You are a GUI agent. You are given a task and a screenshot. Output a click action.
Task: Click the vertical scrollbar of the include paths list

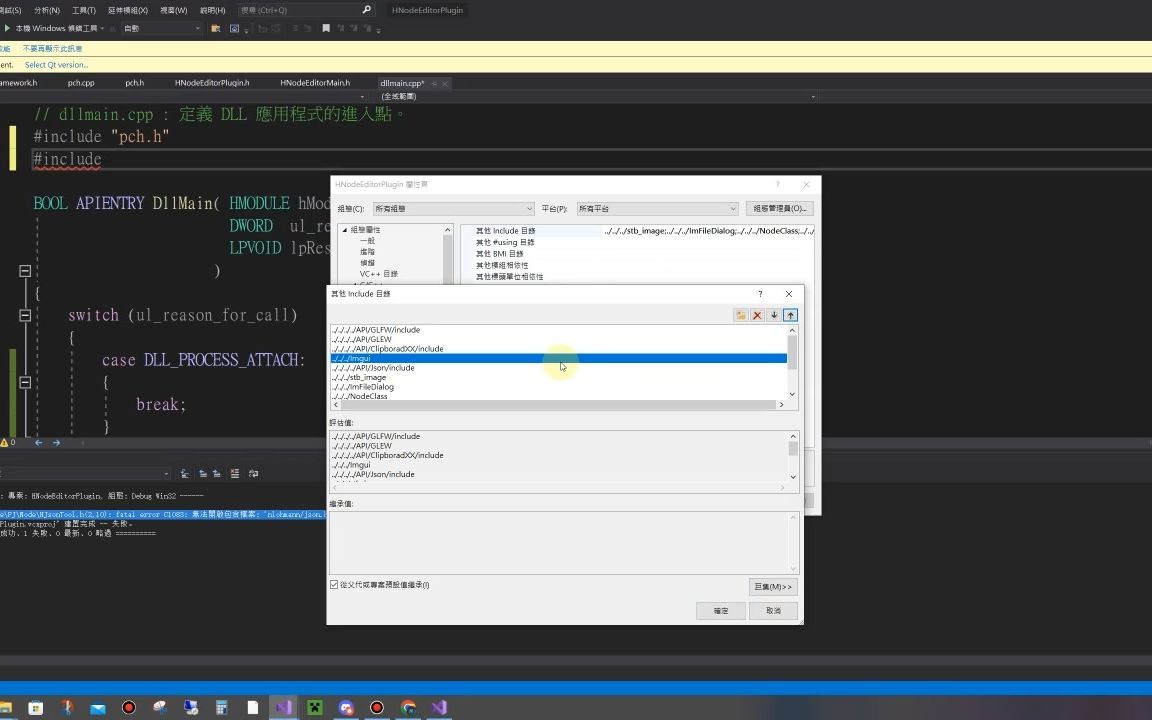792,362
